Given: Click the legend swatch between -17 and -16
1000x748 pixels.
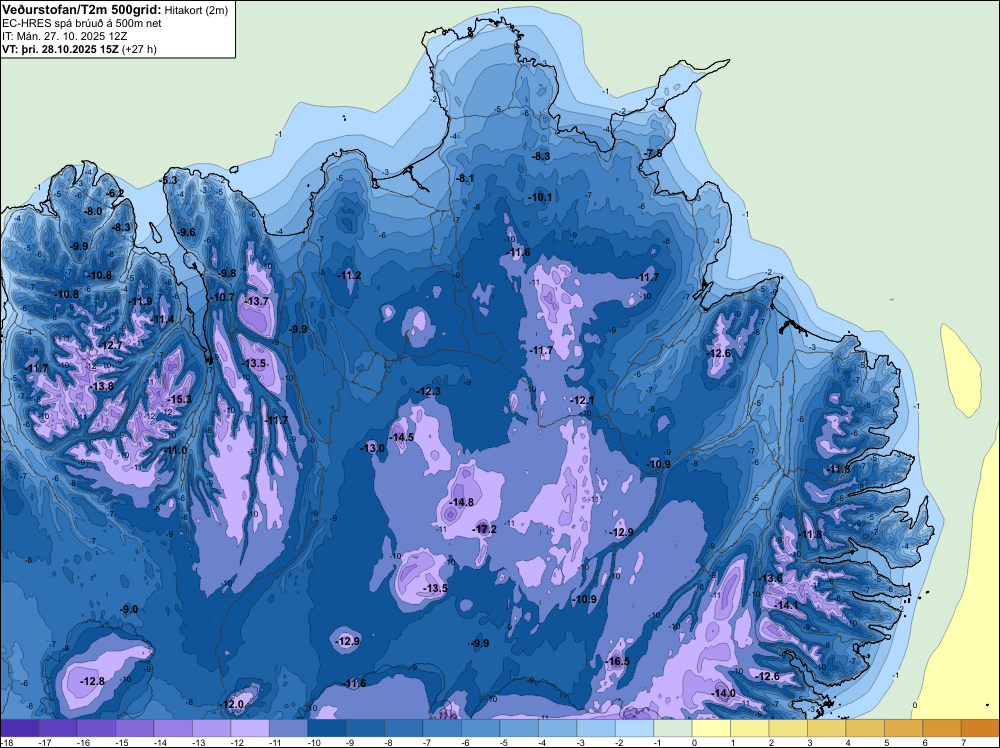Looking at the screenshot, I should [x=57, y=728].
